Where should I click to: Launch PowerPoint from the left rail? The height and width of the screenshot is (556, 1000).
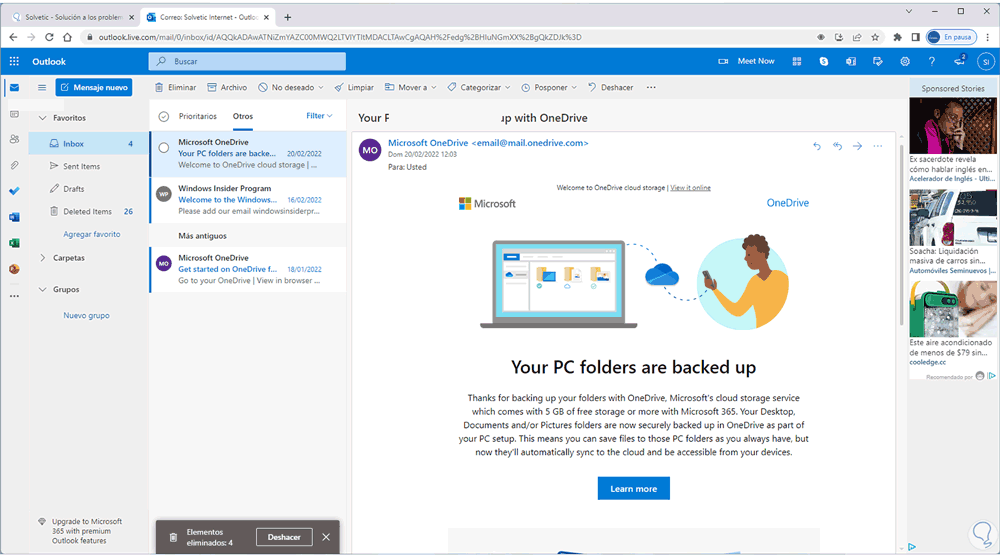pos(14,269)
